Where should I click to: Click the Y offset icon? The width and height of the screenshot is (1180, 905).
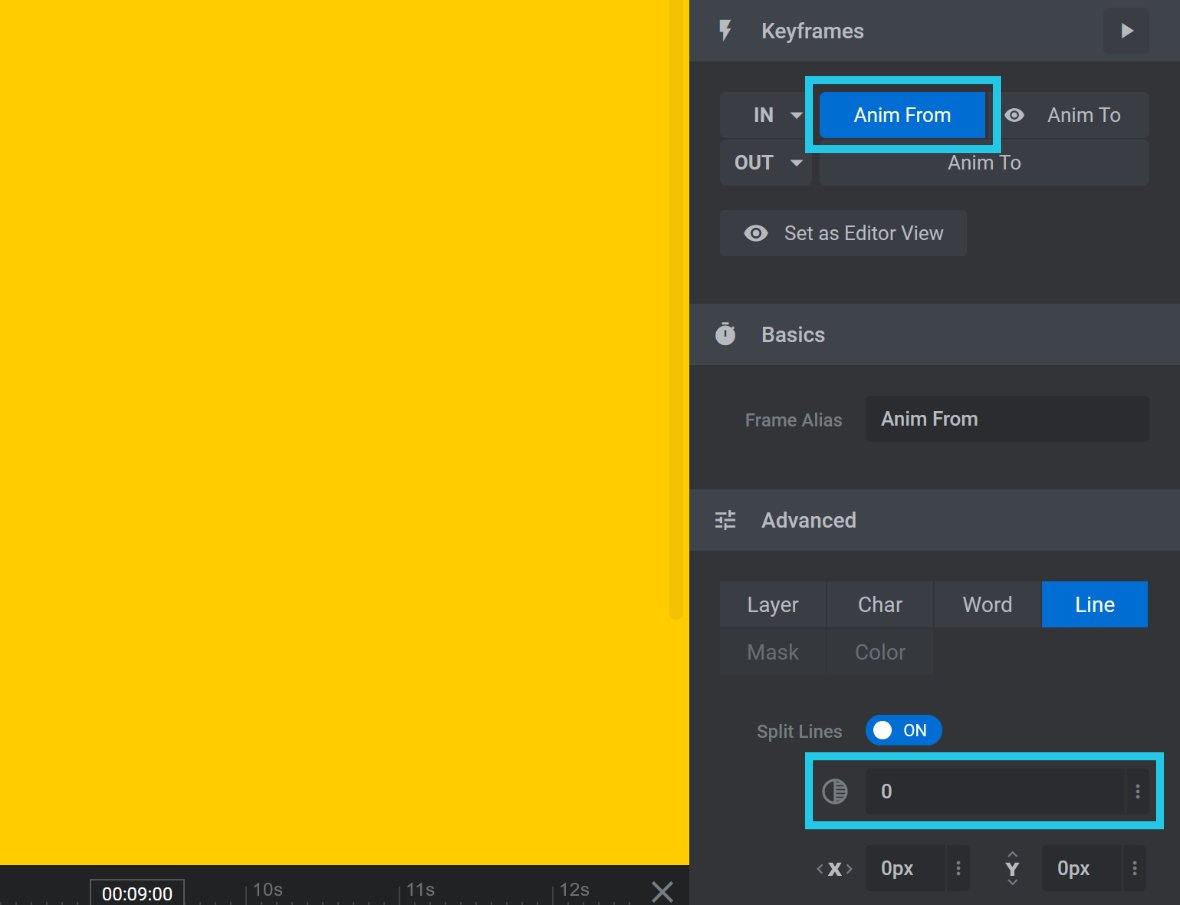[x=1012, y=868]
